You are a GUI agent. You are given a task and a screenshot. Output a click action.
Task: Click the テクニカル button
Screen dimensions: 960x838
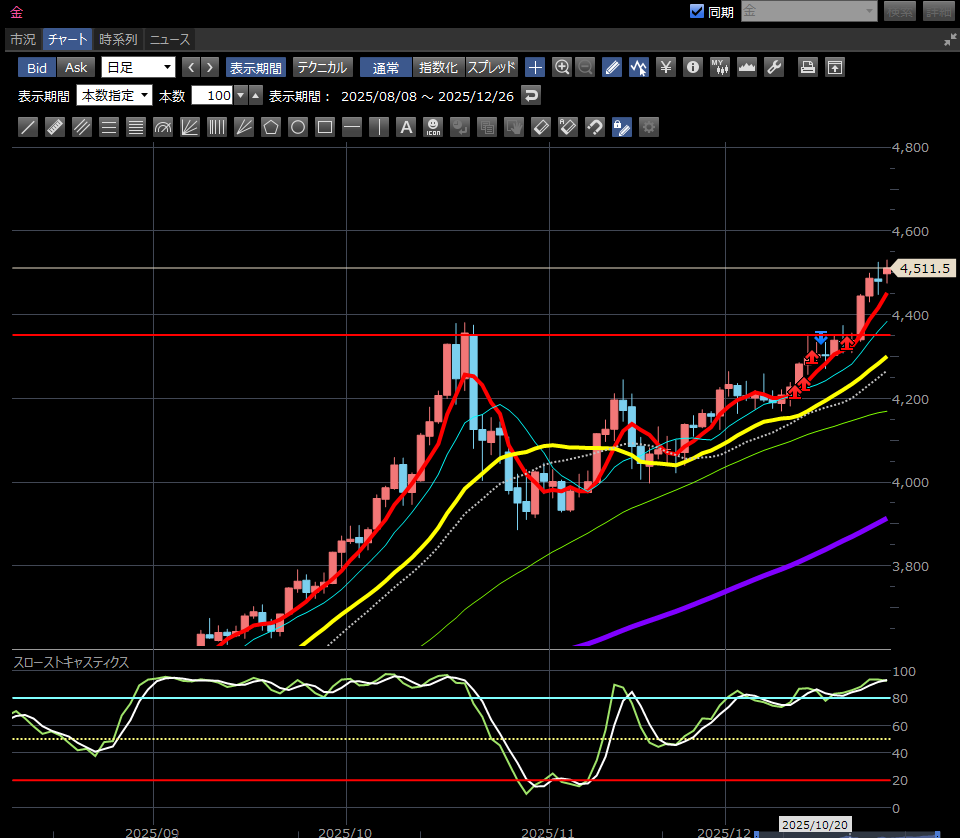point(321,67)
